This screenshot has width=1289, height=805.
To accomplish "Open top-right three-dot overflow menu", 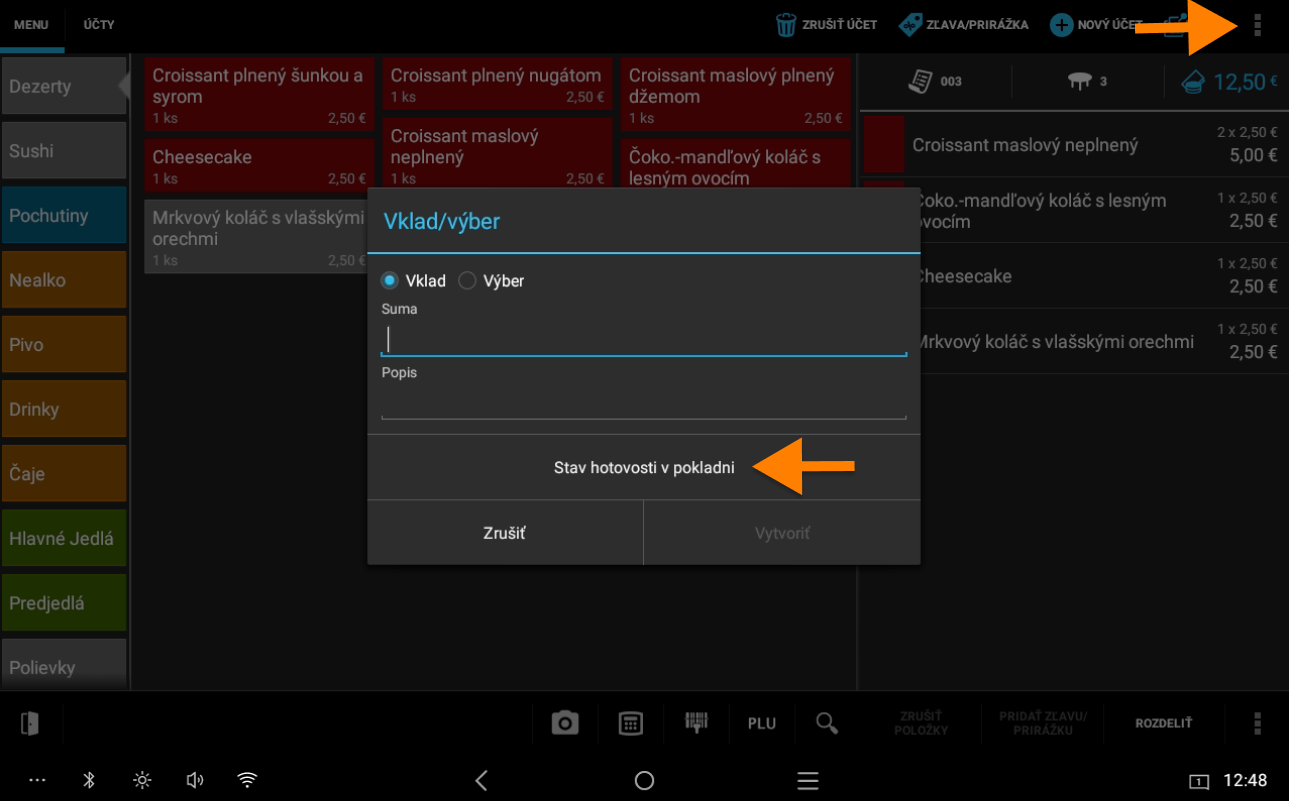I will (x=1257, y=25).
